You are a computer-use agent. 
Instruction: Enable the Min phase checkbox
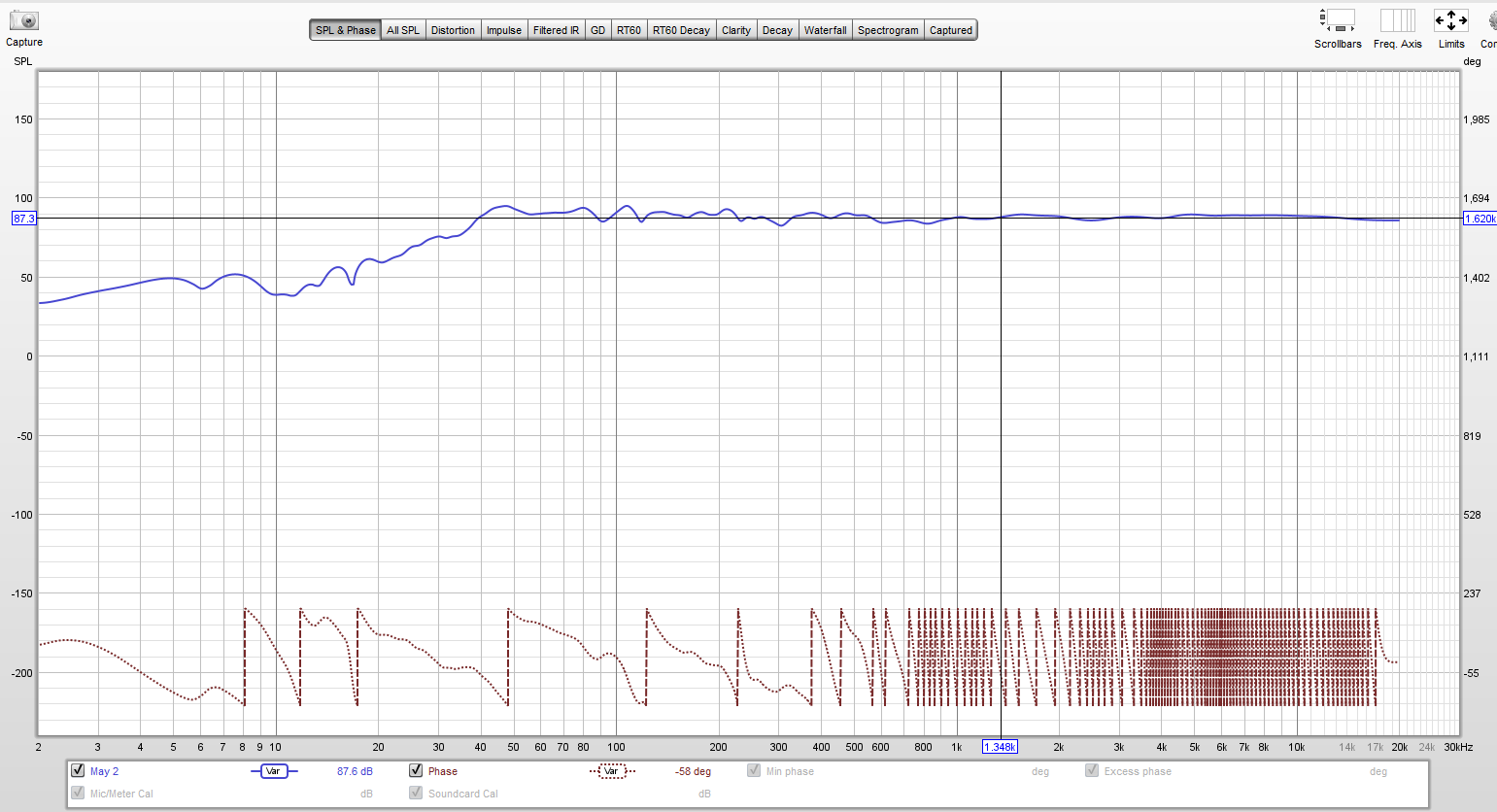click(754, 770)
